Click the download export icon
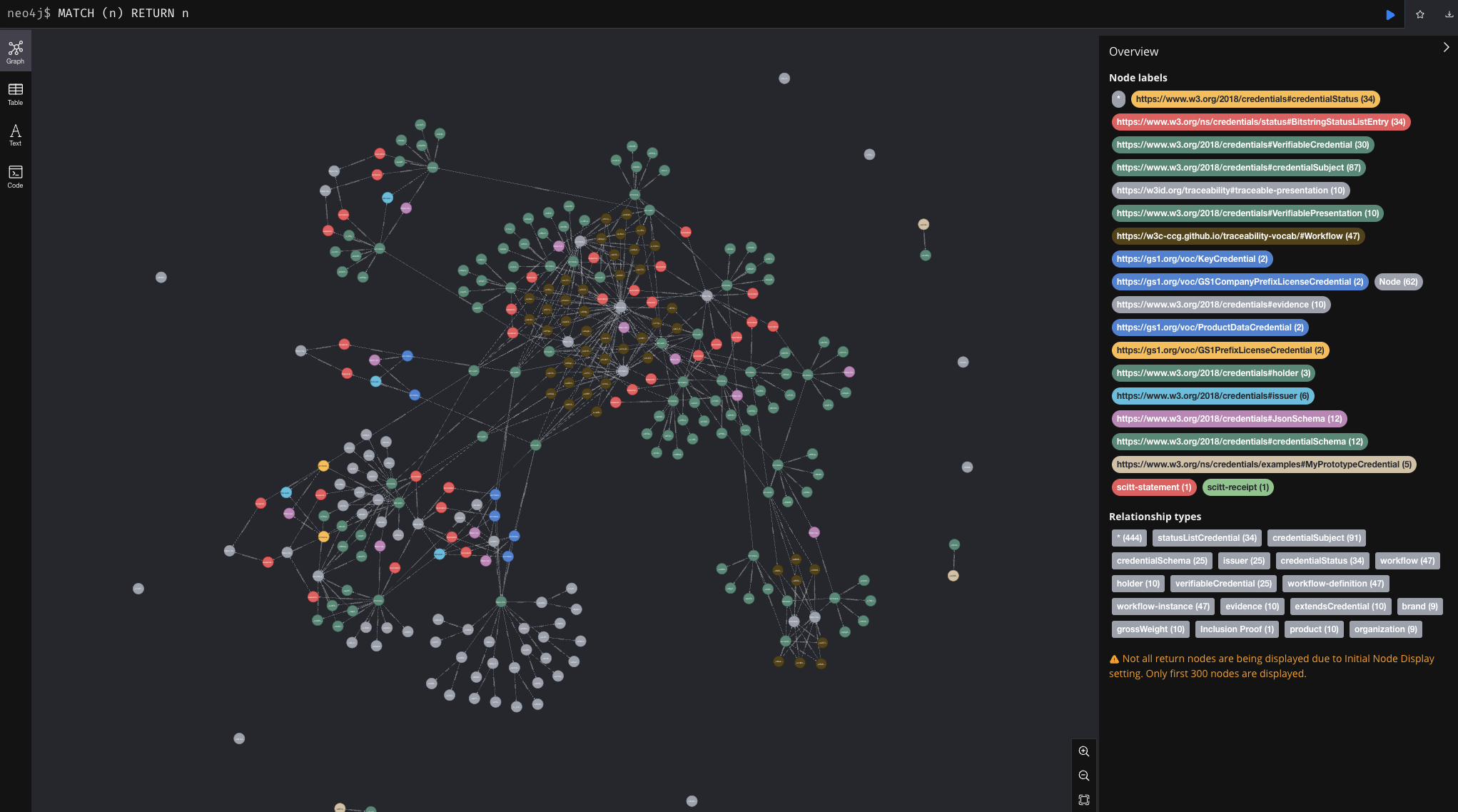Viewport: 1458px width, 812px height. [x=1448, y=14]
